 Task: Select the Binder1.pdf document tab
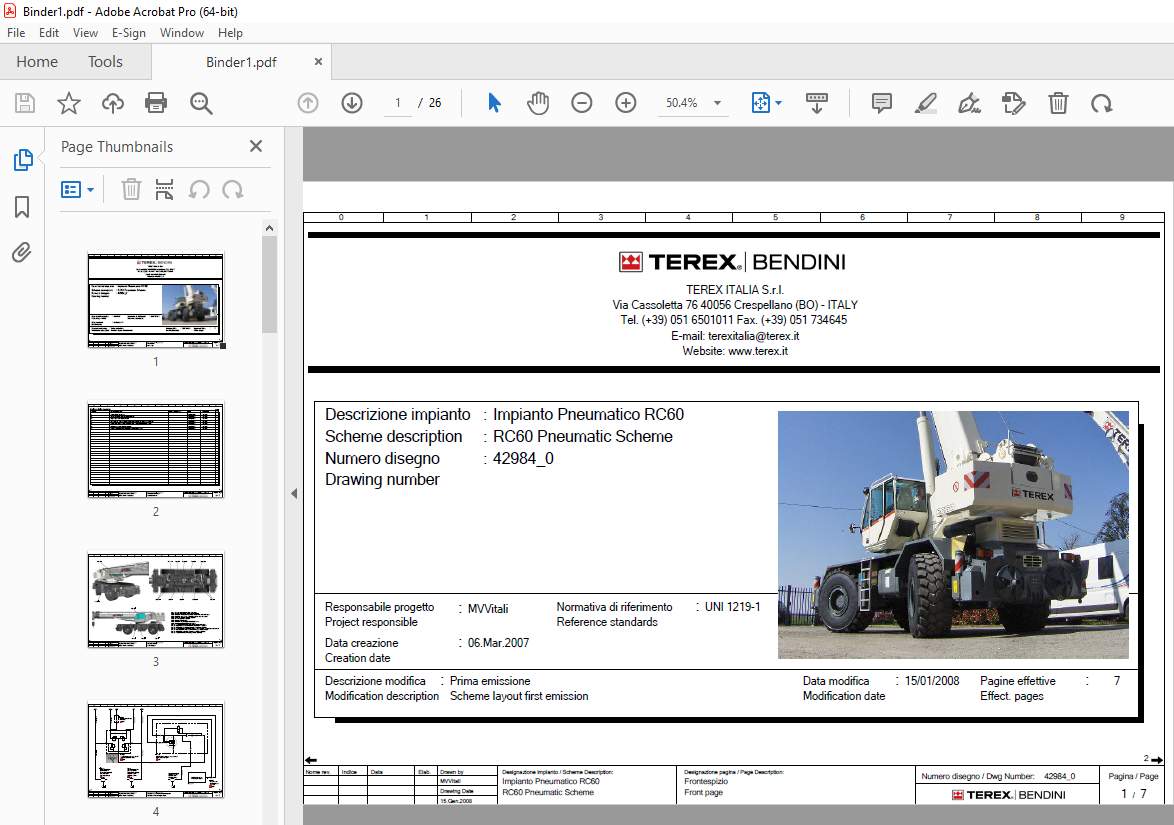point(241,62)
